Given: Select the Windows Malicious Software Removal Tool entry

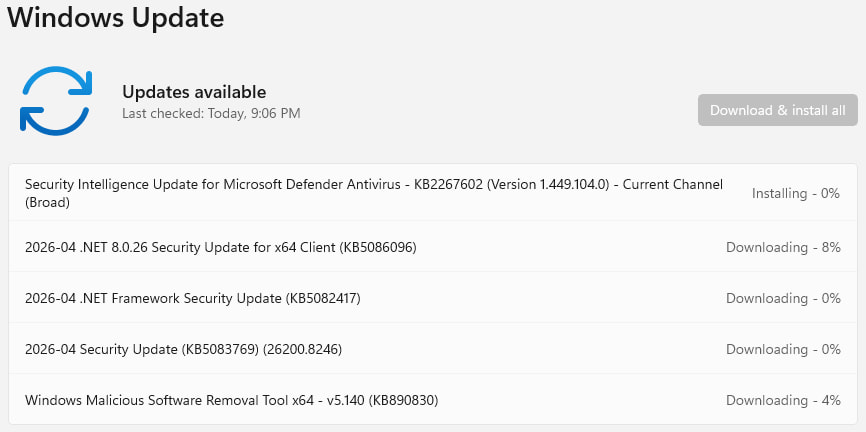Looking at the screenshot, I should click(x=231, y=400).
